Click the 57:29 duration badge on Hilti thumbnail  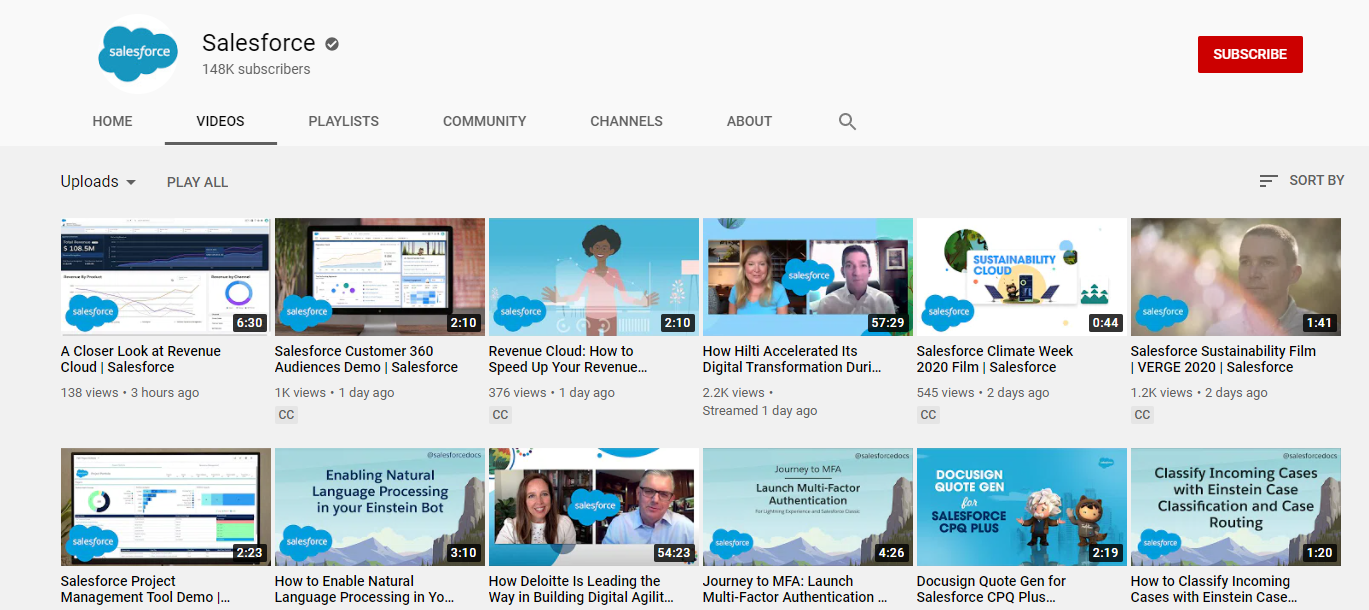888,323
